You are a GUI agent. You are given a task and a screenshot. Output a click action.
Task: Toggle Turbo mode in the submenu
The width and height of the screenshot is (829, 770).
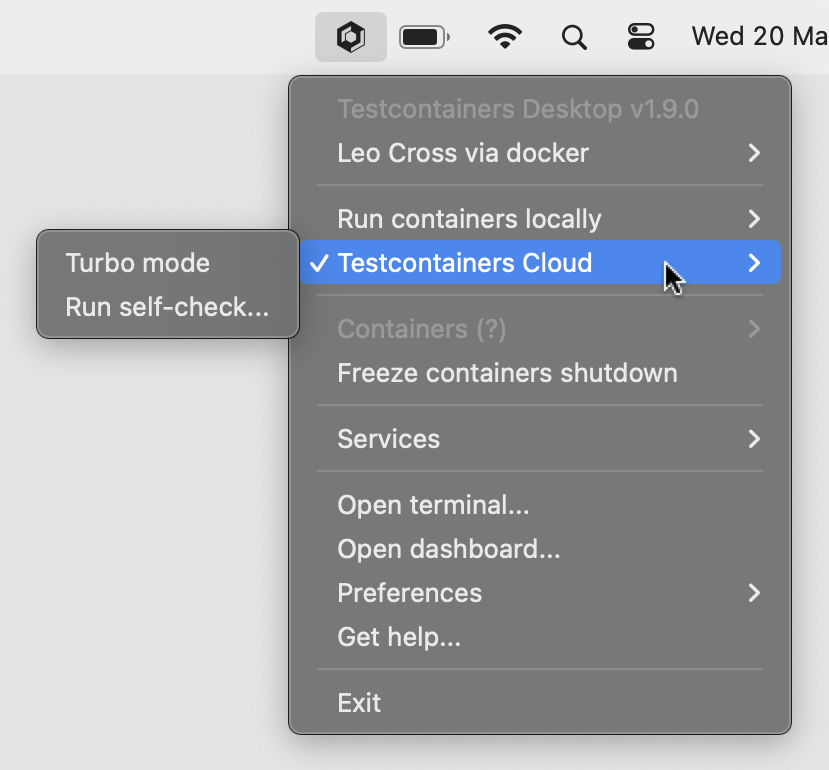click(137, 263)
